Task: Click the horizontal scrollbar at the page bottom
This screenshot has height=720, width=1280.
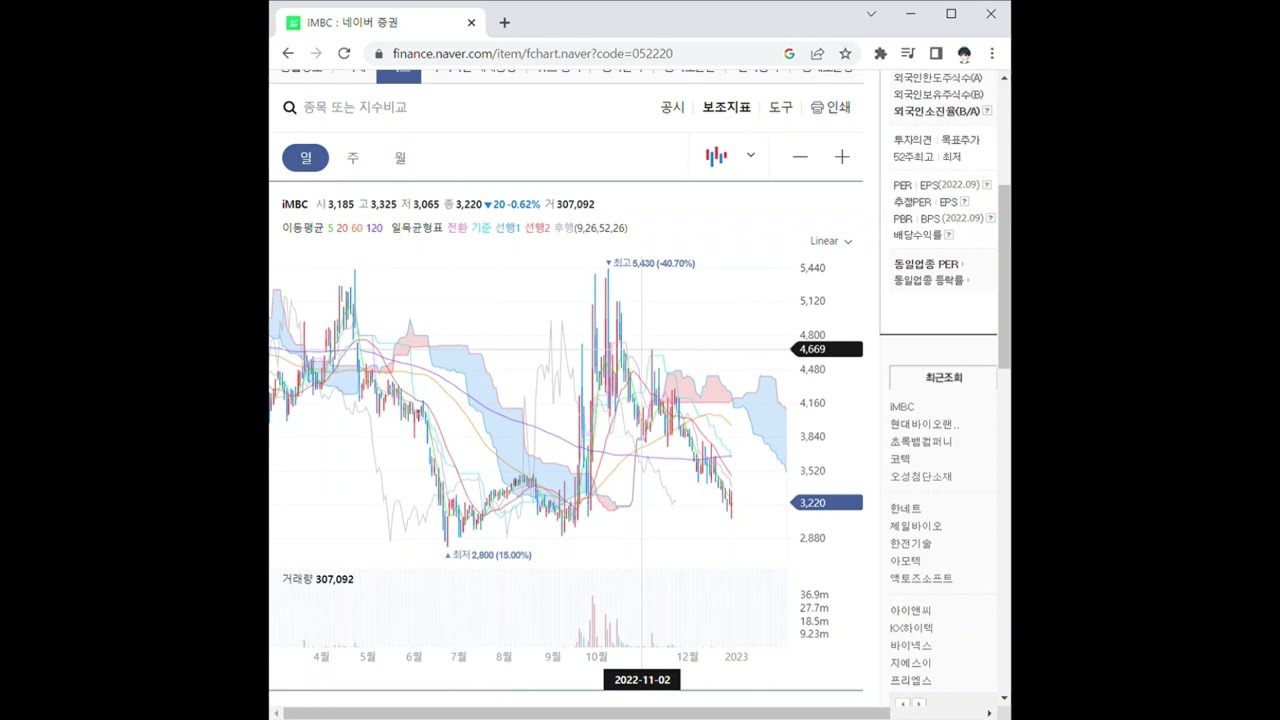Action: pos(586,713)
